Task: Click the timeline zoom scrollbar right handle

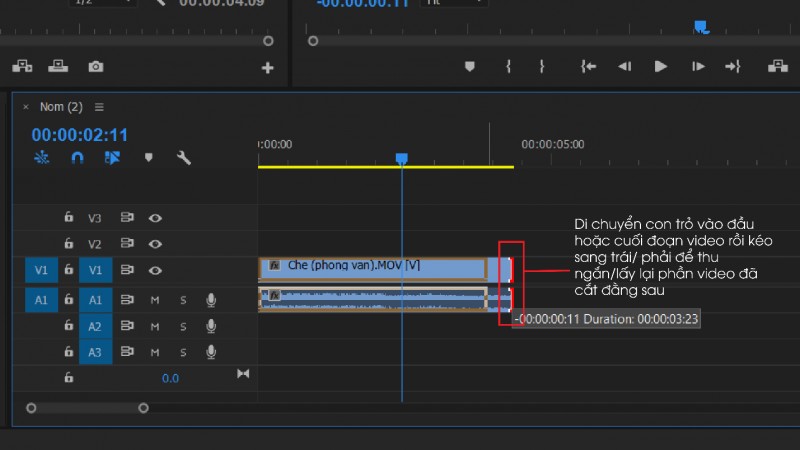Action: point(143,408)
